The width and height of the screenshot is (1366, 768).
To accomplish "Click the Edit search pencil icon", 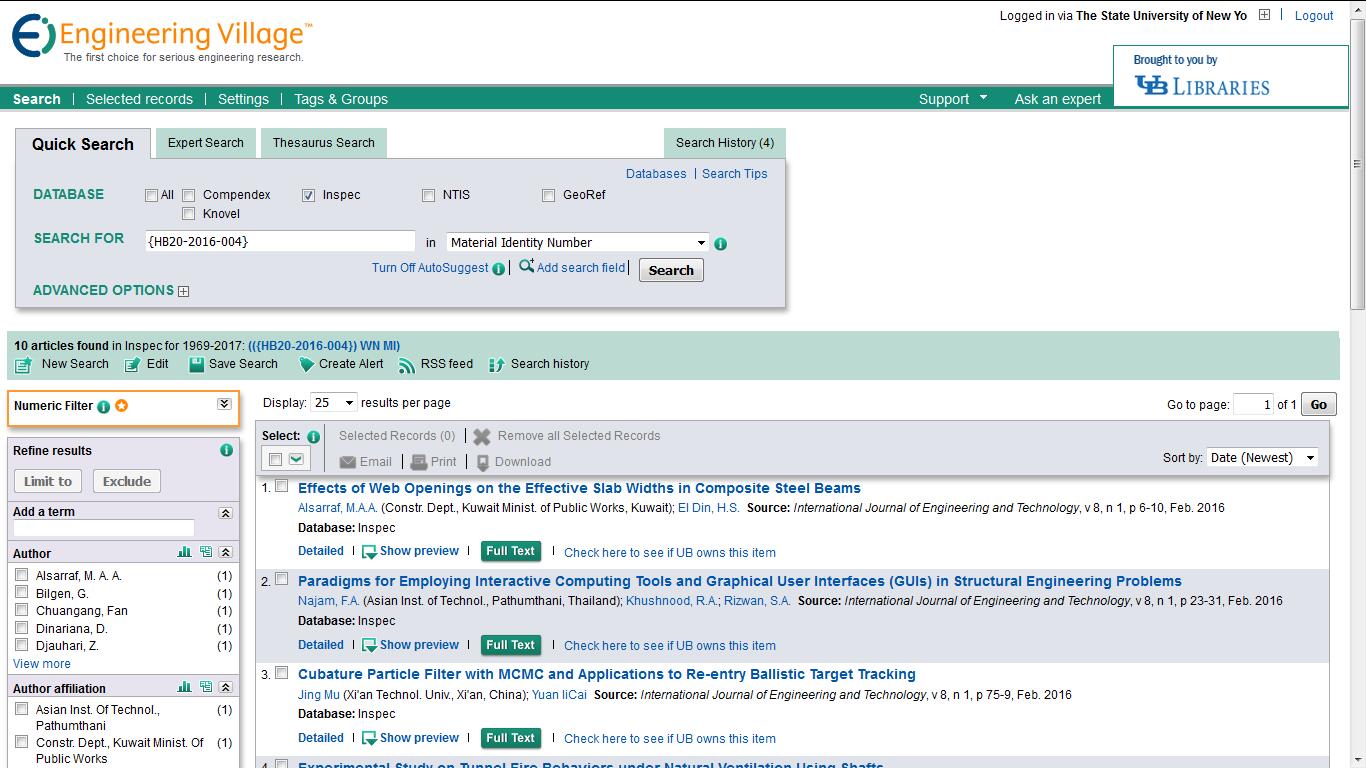I will (132, 365).
